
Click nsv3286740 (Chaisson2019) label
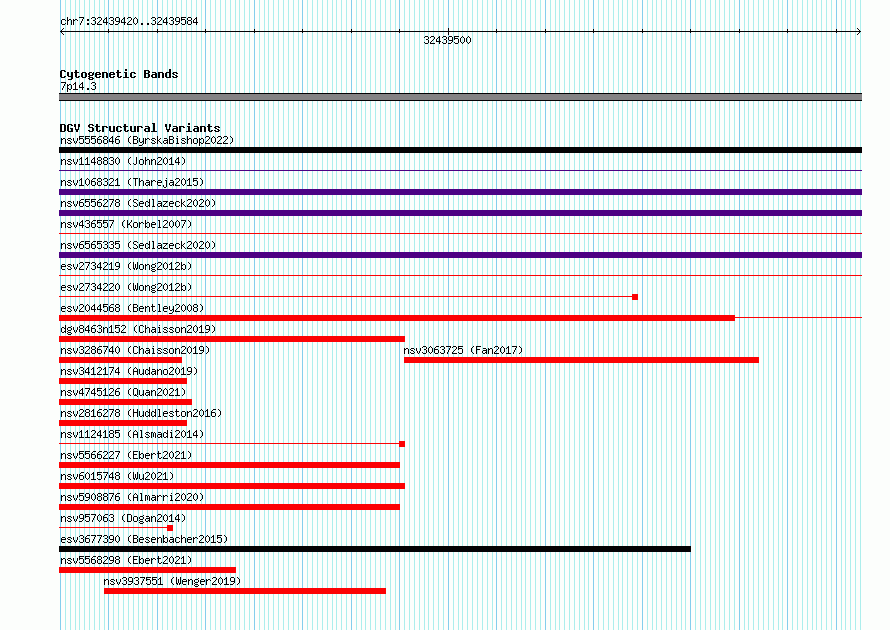click(135, 350)
